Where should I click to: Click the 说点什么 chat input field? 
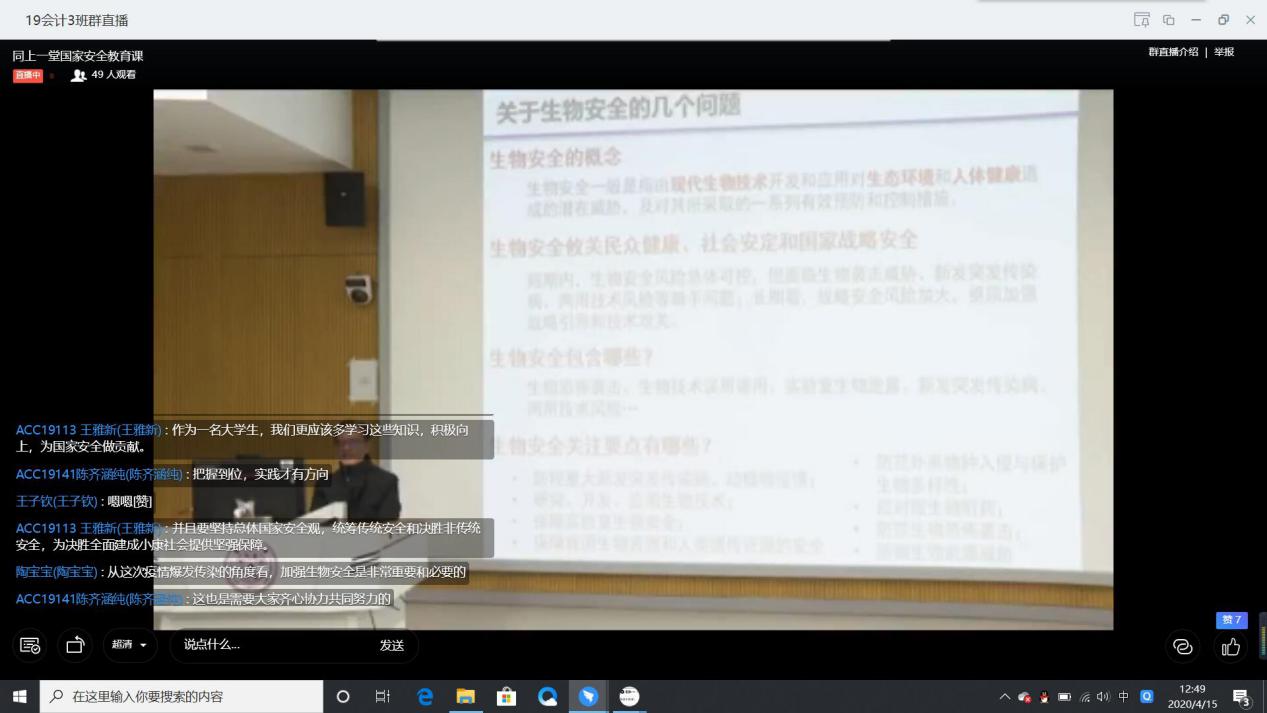click(x=270, y=645)
